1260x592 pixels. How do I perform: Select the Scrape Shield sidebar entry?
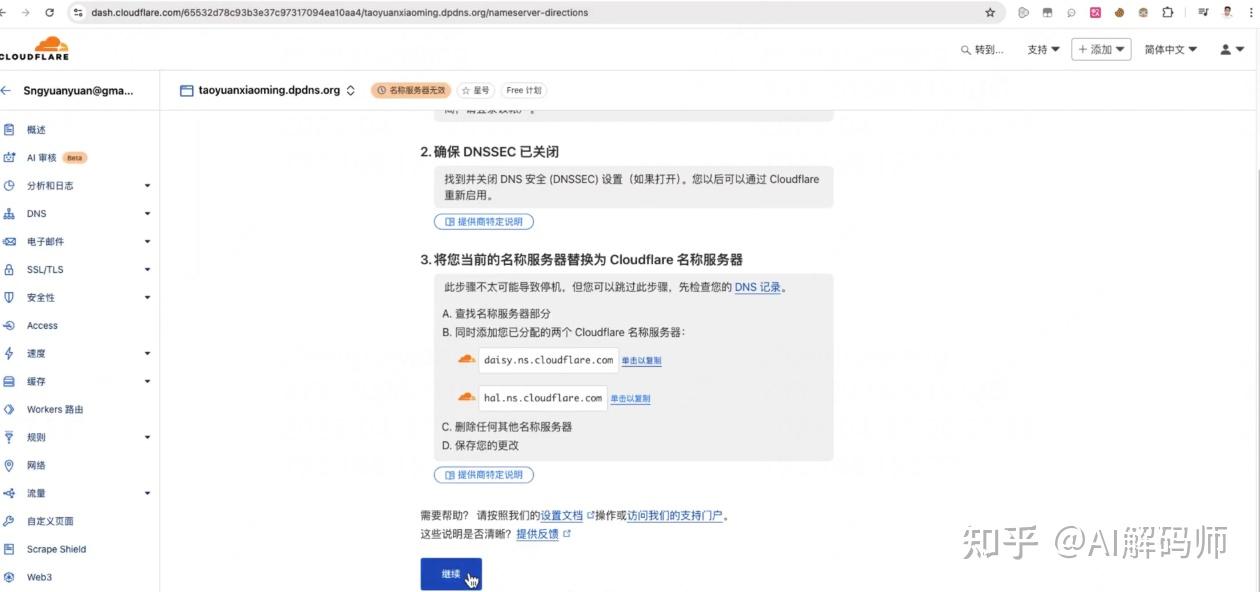point(55,549)
